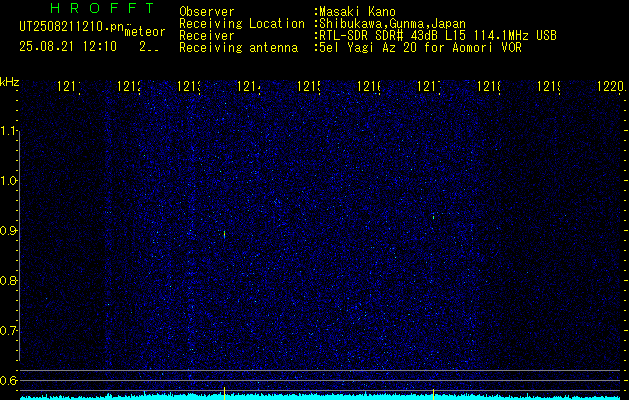Click the 1218 time axis label

coord(489,86)
